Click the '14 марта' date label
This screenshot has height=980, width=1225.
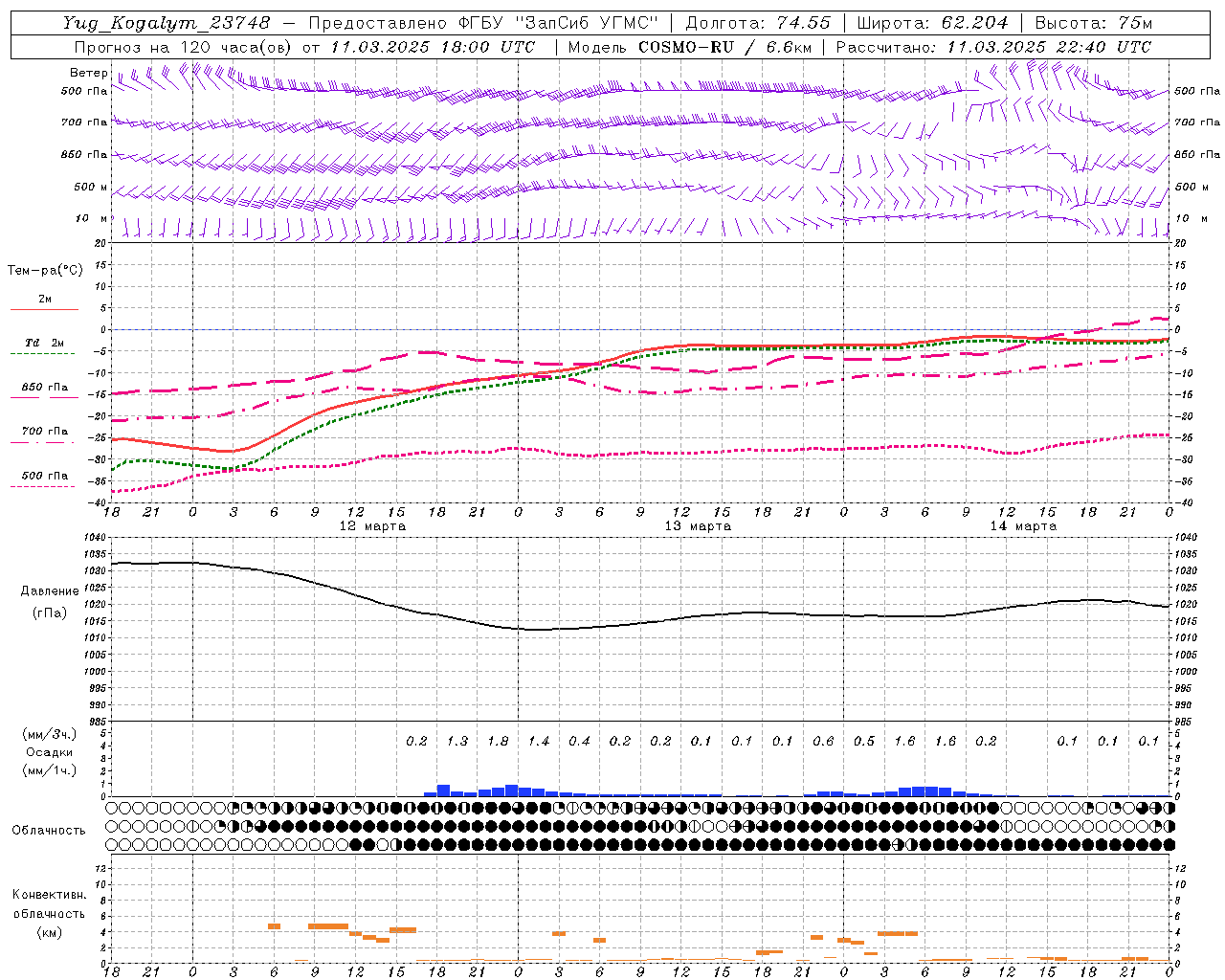(1024, 526)
